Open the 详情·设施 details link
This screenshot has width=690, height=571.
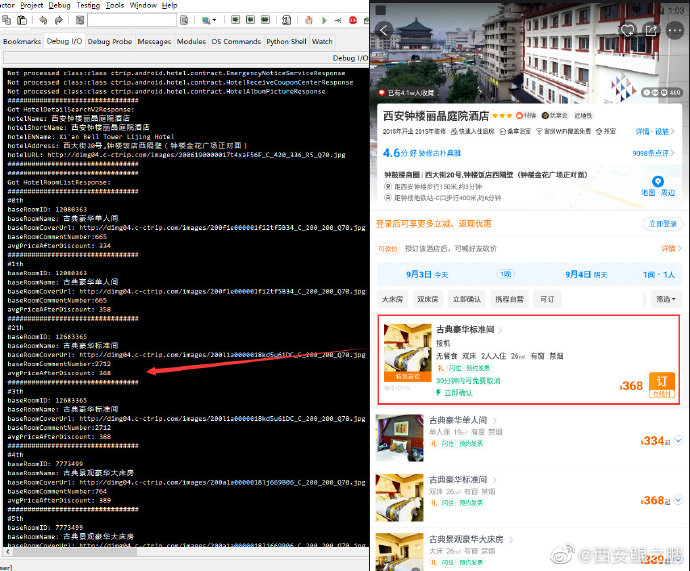pyautogui.click(x=655, y=132)
